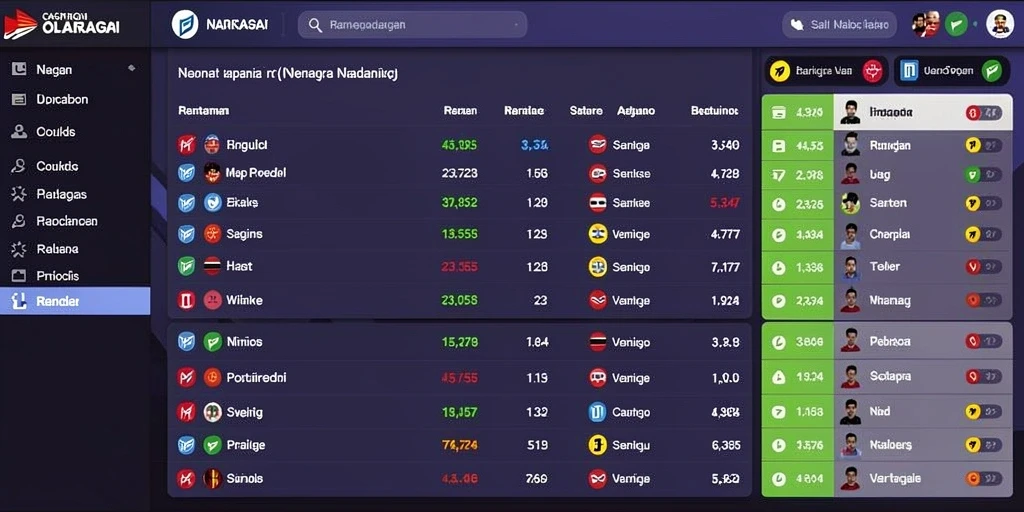Click the Sall Nalociaao button
The image size is (1024, 512).
click(839, 25)
